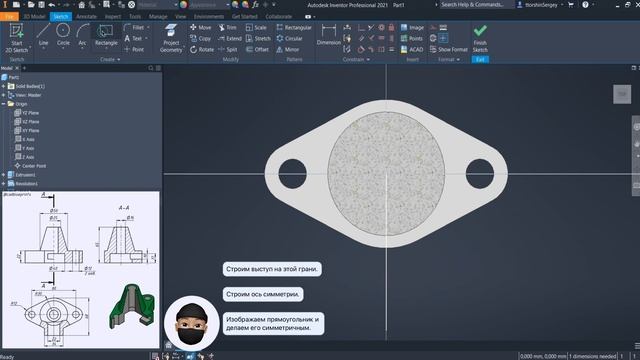Viewport: 640px width, 360px height.
Task: Open the fx Parameters dialog
Action: tap(255, 5)
